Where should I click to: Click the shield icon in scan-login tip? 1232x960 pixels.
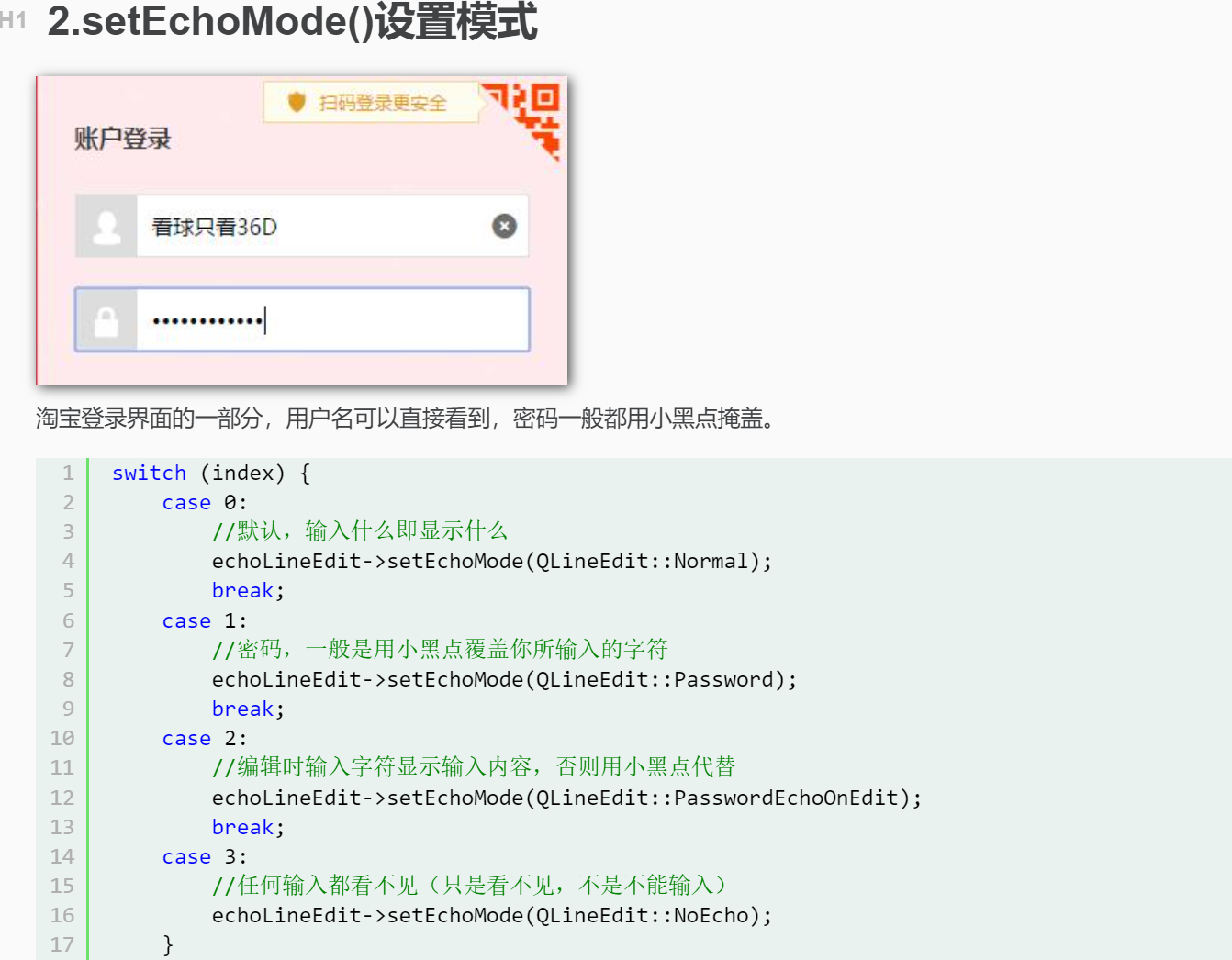coord(296,102)
